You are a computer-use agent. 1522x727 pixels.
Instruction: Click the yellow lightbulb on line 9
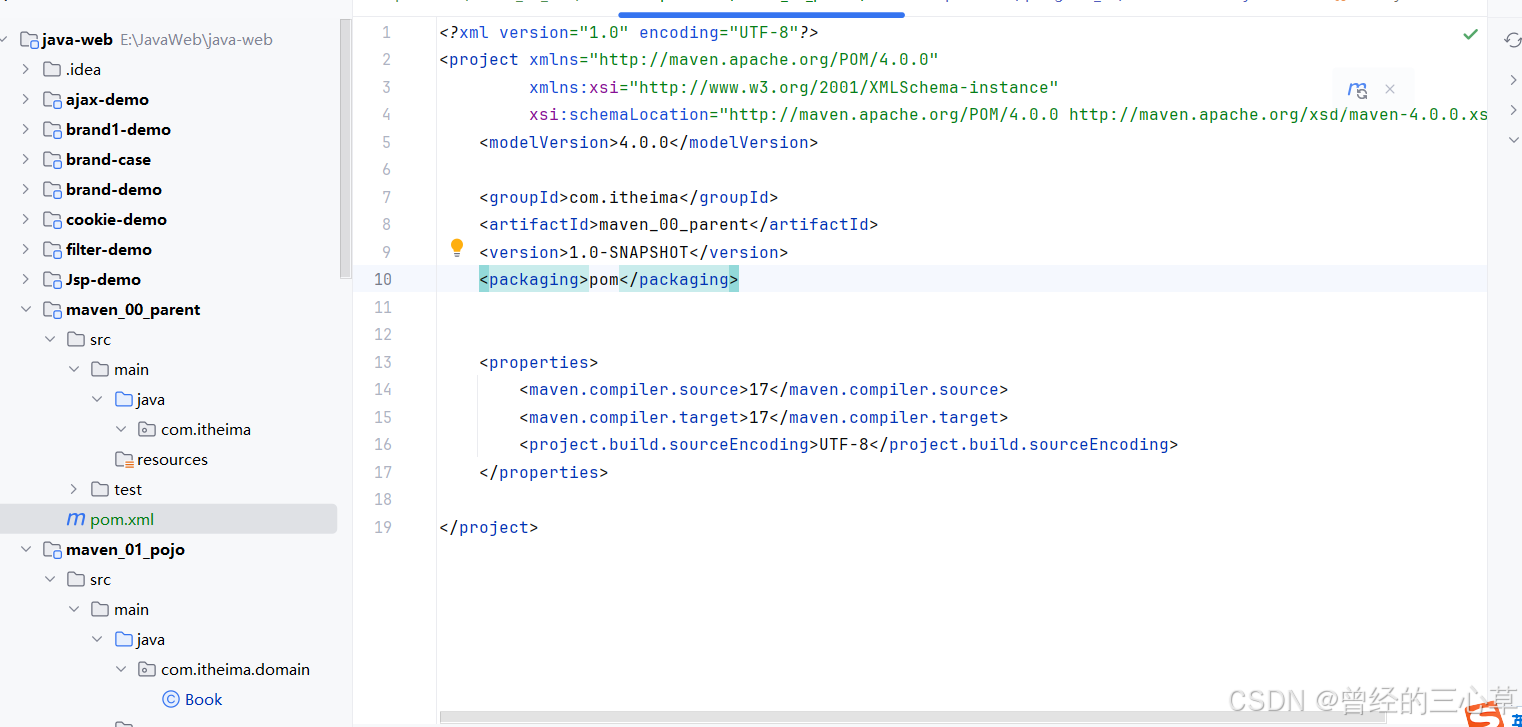click(x=457, y=247)
